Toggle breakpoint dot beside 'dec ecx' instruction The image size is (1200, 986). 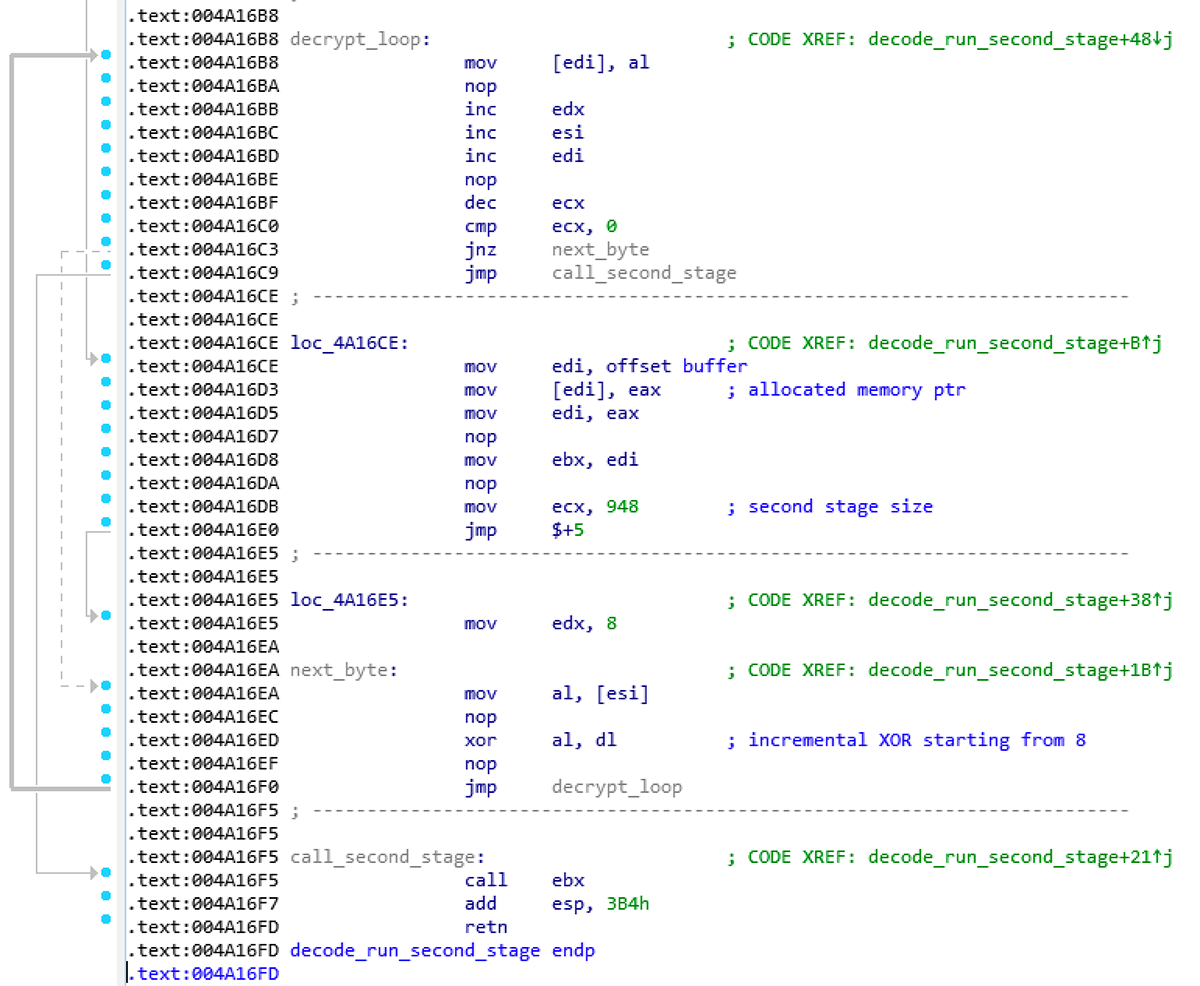click(x=106, y=195)
